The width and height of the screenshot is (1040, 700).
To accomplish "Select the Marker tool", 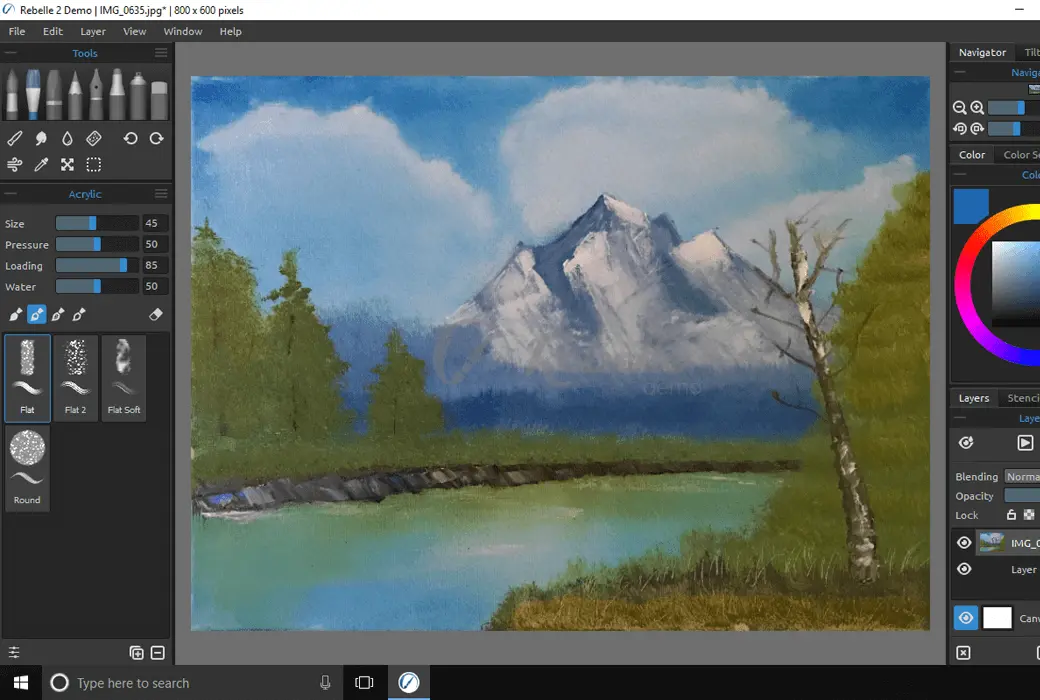I will [117, 94].
